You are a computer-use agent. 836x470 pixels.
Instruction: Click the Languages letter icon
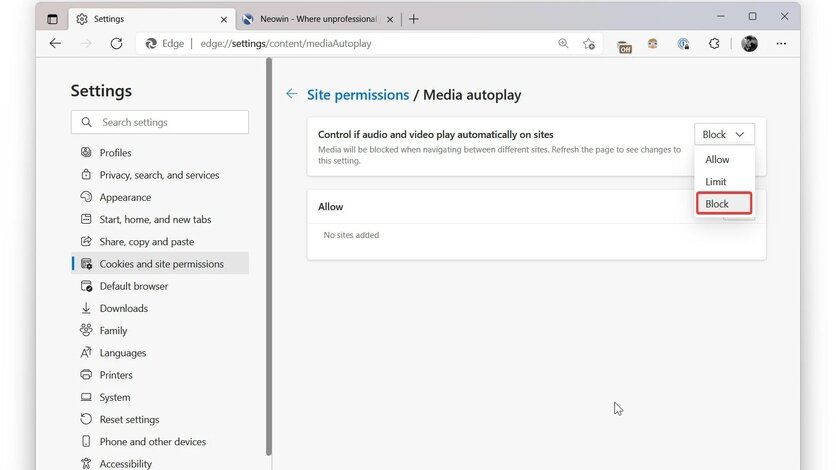click(x=86, y=352)
